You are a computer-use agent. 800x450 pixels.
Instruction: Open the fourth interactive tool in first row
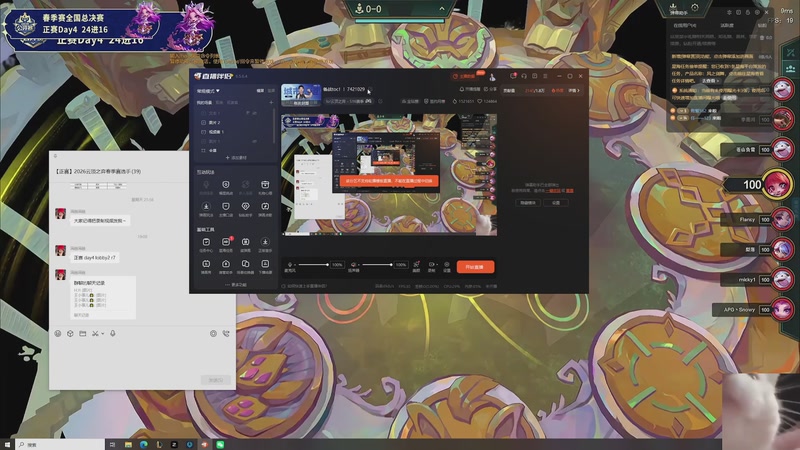point(265,187)
